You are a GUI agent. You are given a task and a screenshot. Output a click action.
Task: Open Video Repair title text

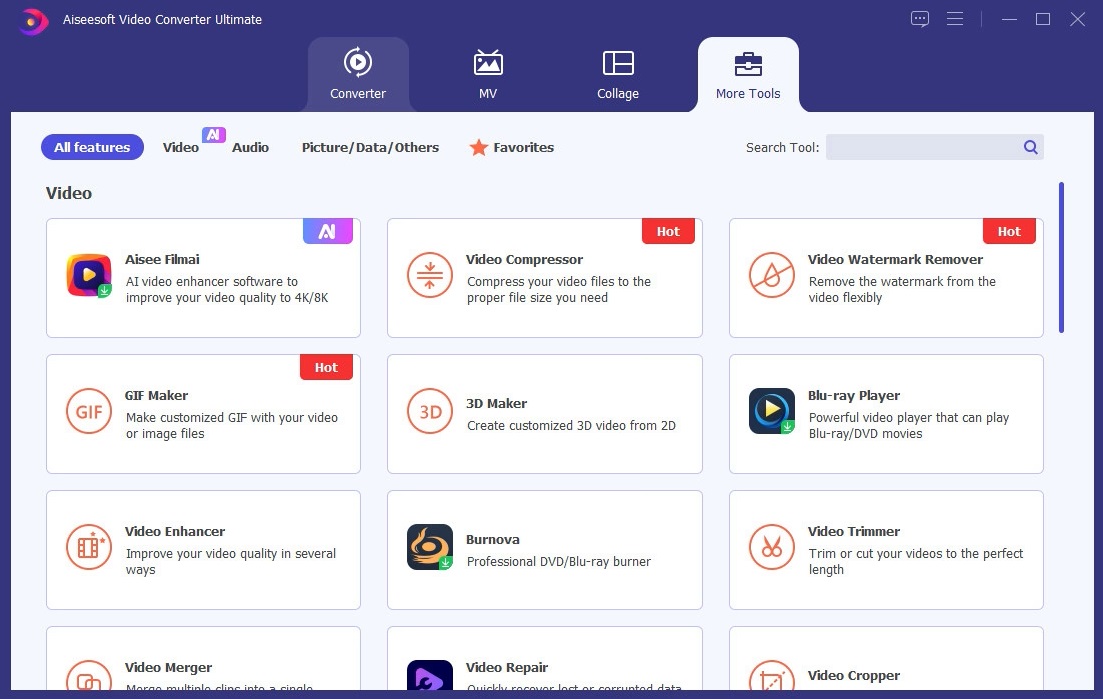pyautogui.click(x=506, y=667)
